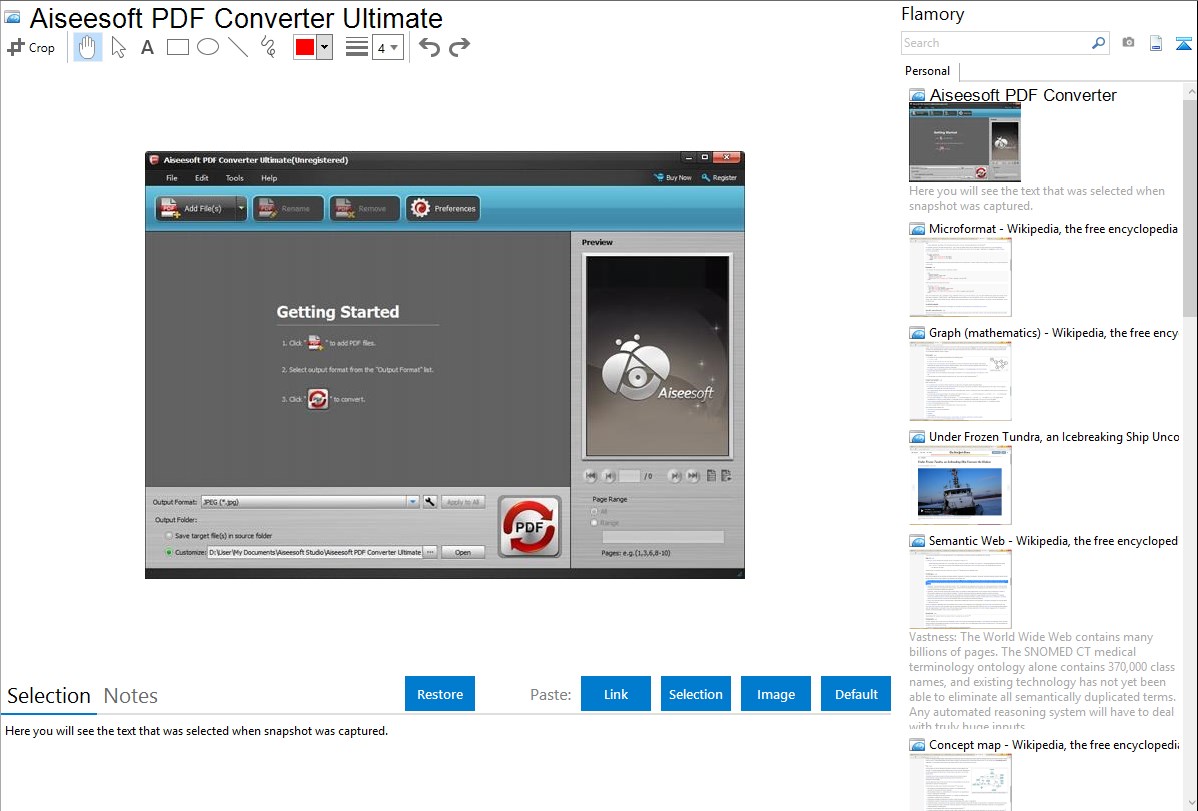Open Preferences in Aiseesoft toolbar

pyautogui.click(x=443, y=208)
